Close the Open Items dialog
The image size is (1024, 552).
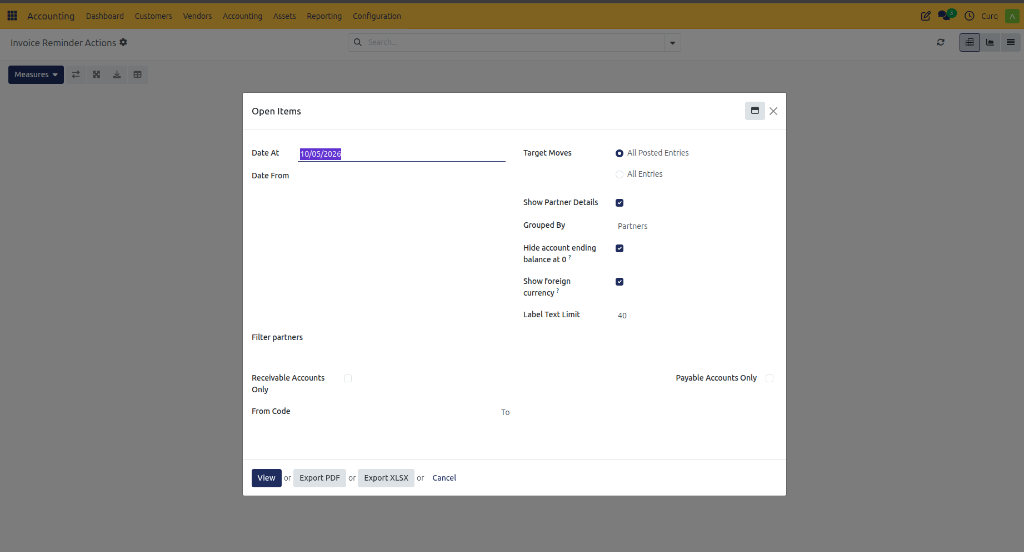[x=773, y=111]
